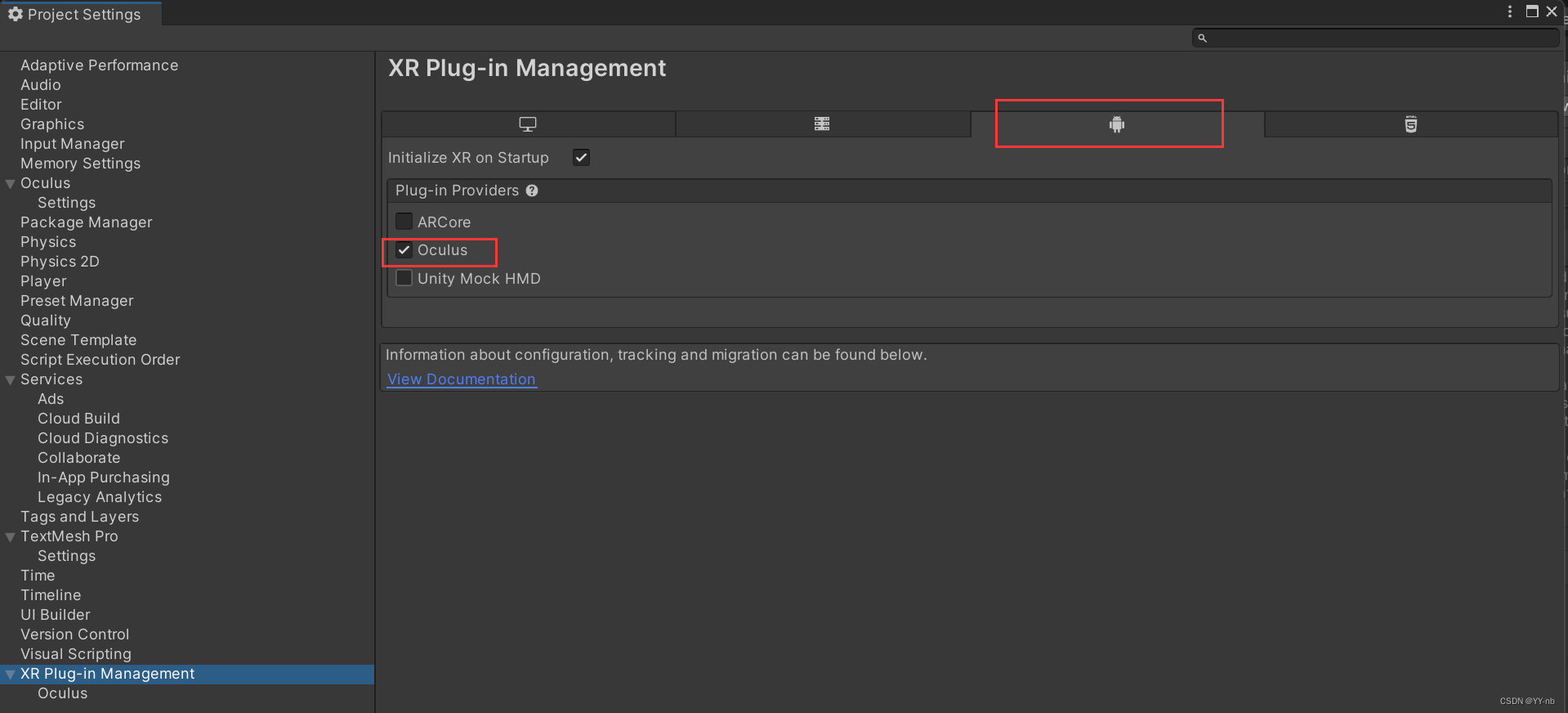Select the Project Settings window tab
The image size is (1568, 713).
81,14
